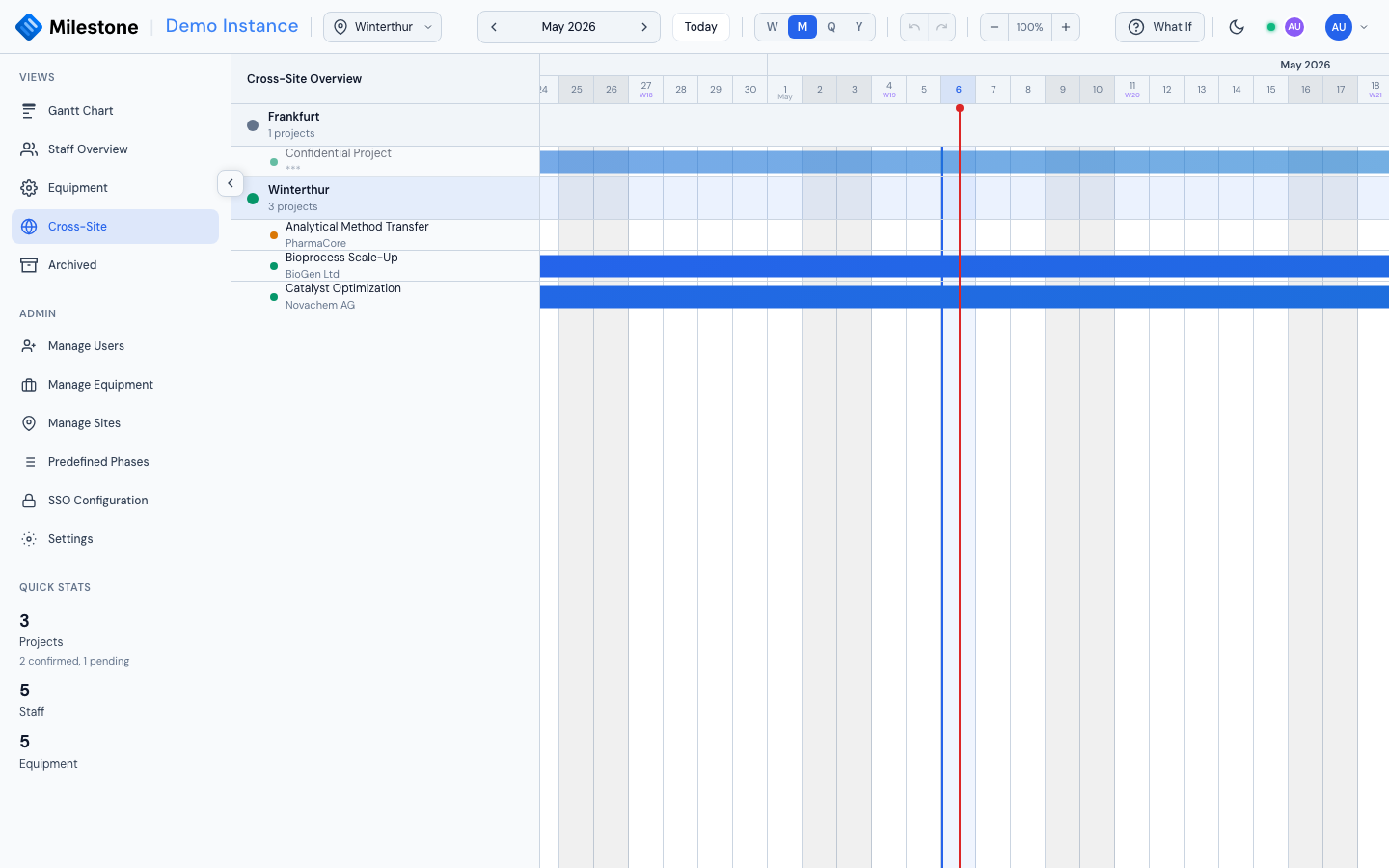Open Staff Overview view
The width and height of the screenshot is (1389, 868).
coord(115,149)
